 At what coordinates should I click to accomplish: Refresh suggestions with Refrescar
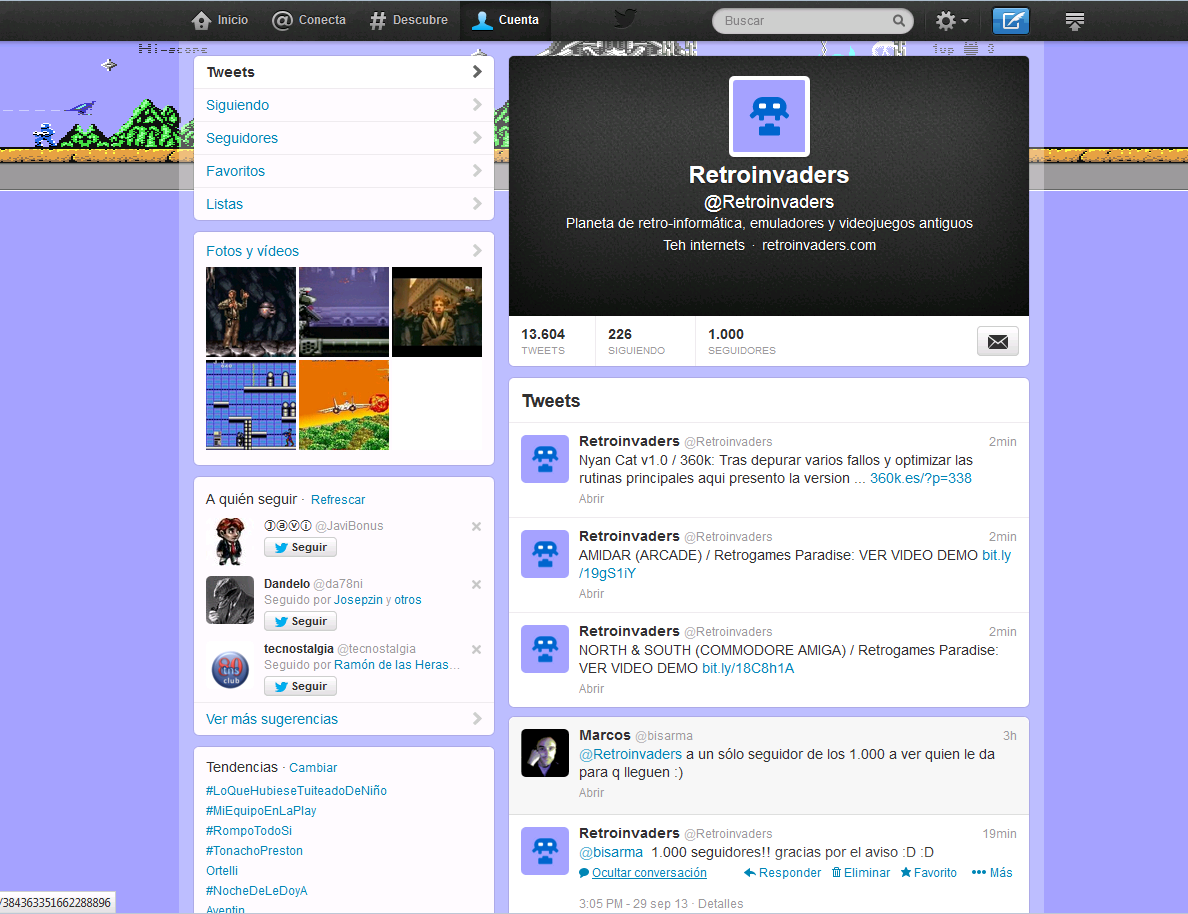pyautogui.click(x=338, y=500)
